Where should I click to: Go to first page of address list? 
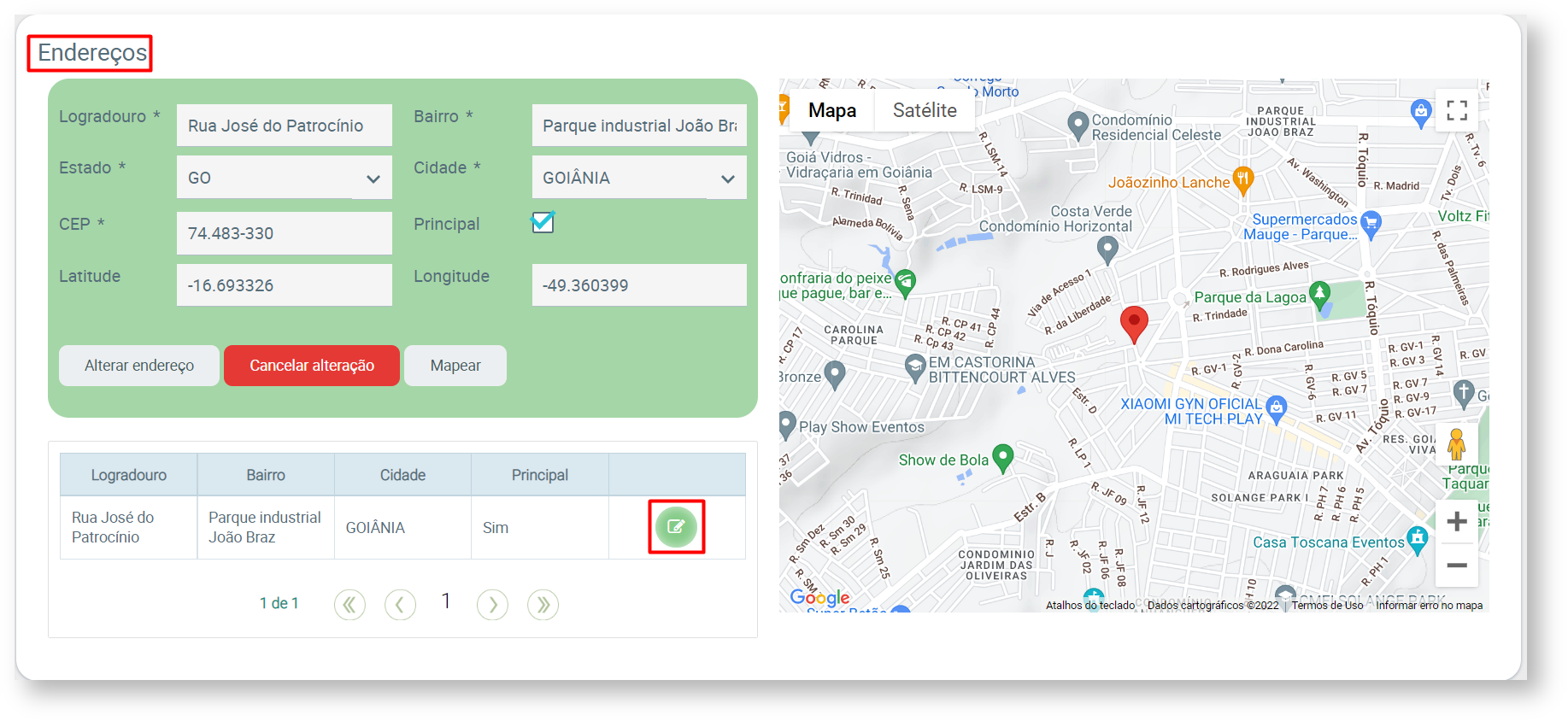pyautogui.click(x=349, y=605)
